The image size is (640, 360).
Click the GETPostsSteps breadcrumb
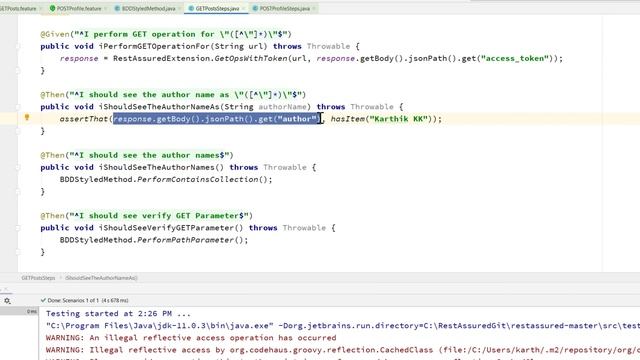[x=38, y=278]
